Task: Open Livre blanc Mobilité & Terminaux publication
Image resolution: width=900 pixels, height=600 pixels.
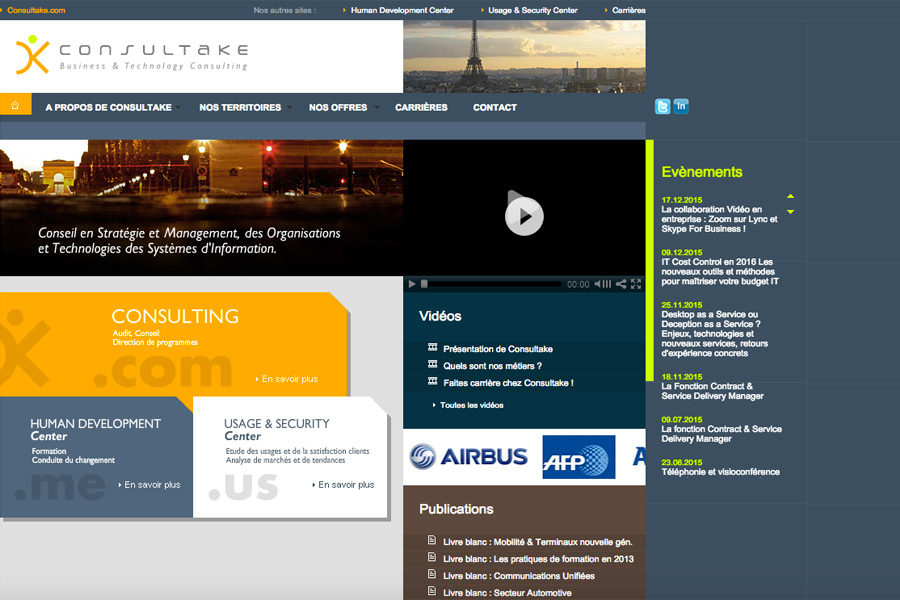Action: pos(537,542)
